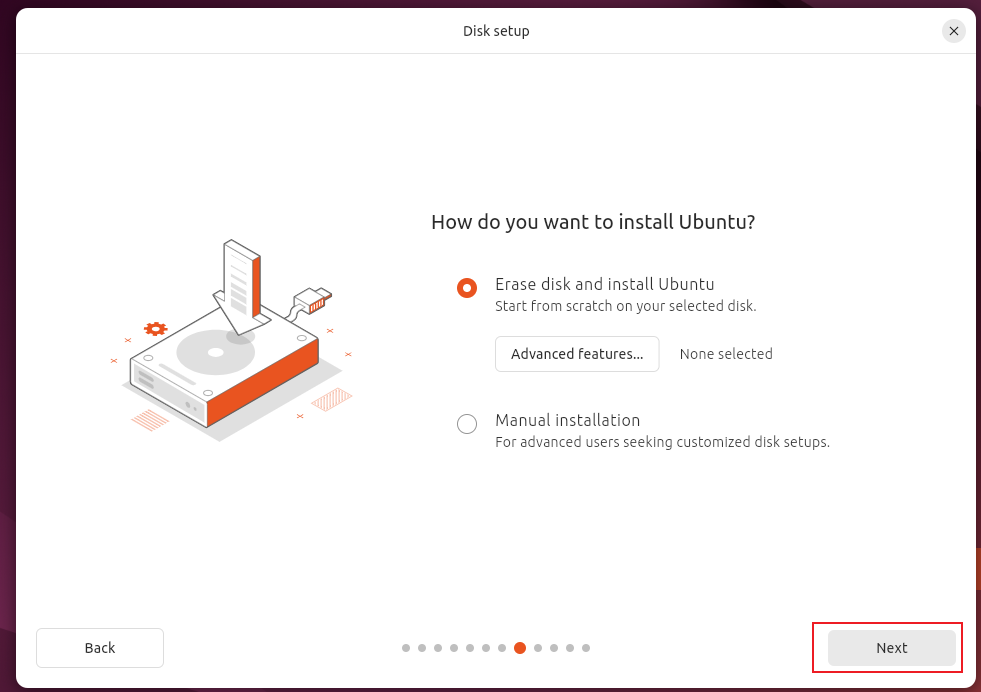The width and height of the screenshot is (981, 692).
Task: Go back with the Back button
Action: pyautogui.click(x=100, y=648)
